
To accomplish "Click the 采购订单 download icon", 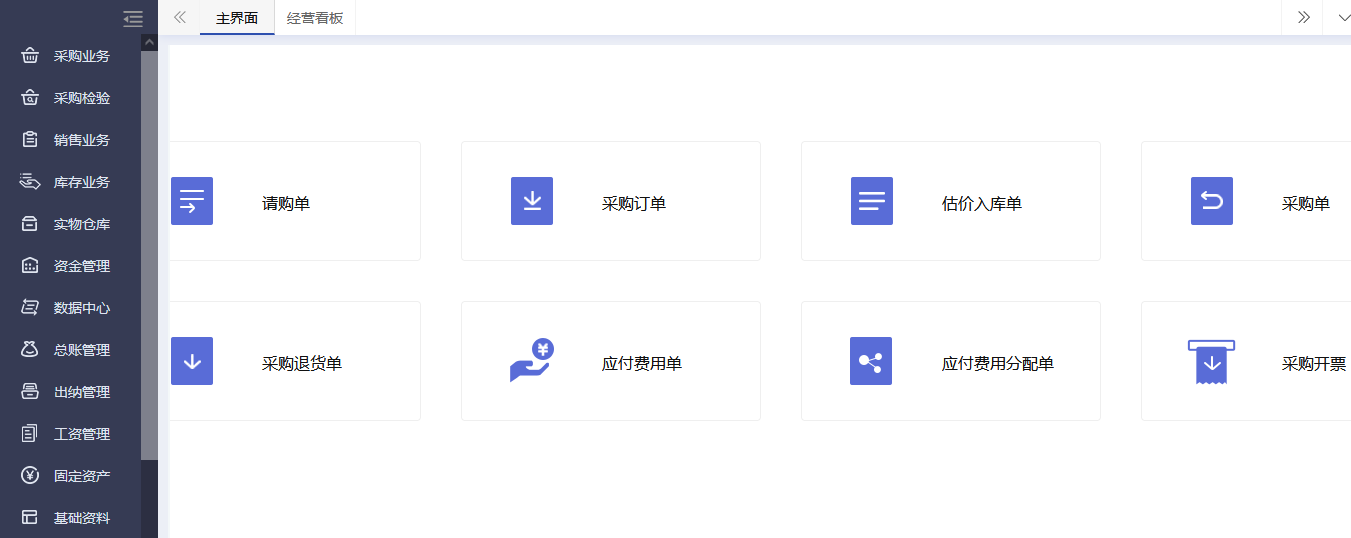I will (532, 201).
